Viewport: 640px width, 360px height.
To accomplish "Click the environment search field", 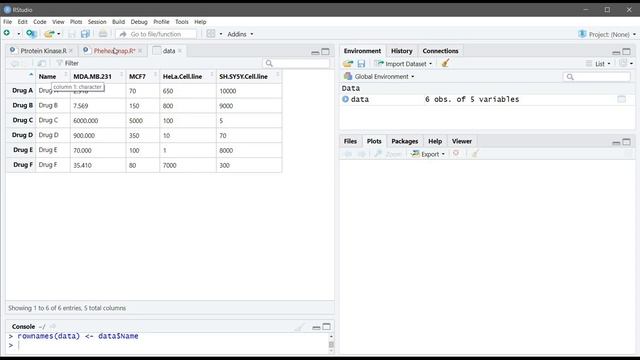I will [597, 77].
